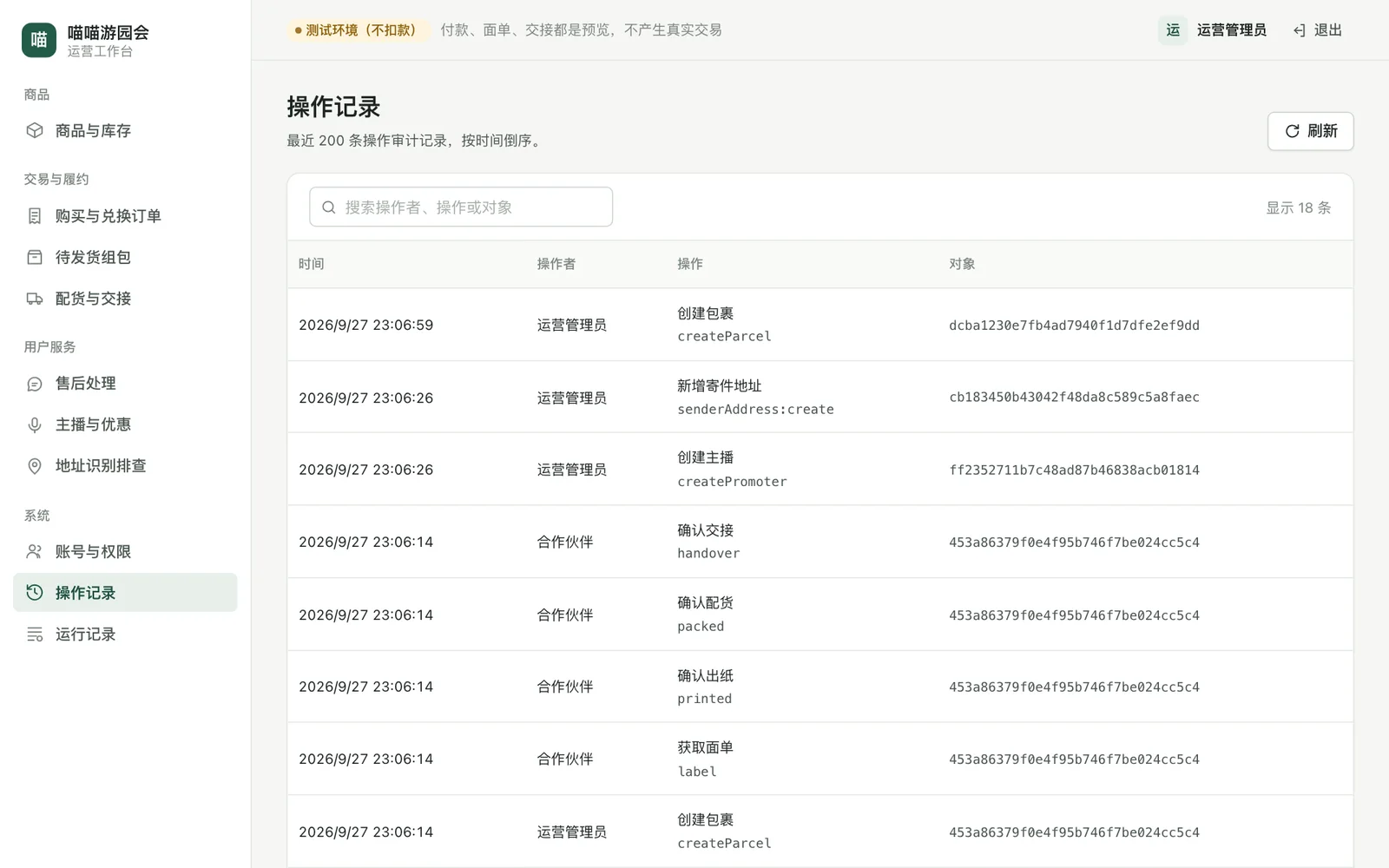Click the truck icon beside 配货与交接

point(35,299)
